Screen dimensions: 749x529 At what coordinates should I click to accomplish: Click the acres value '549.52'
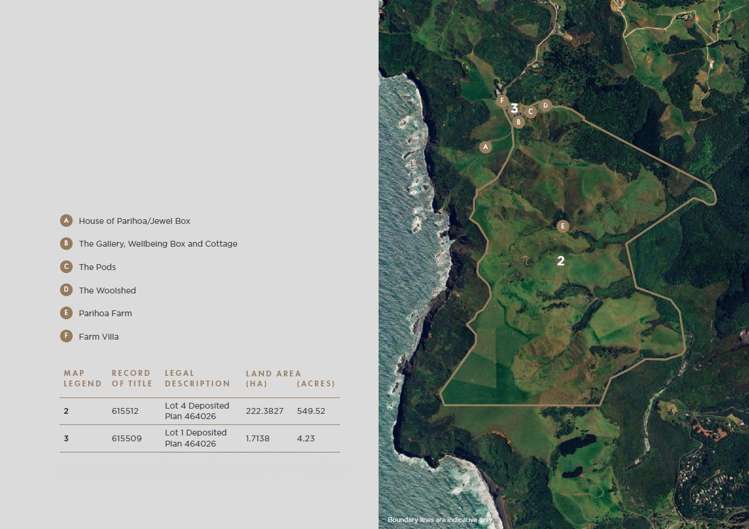(x=311, y=411)
